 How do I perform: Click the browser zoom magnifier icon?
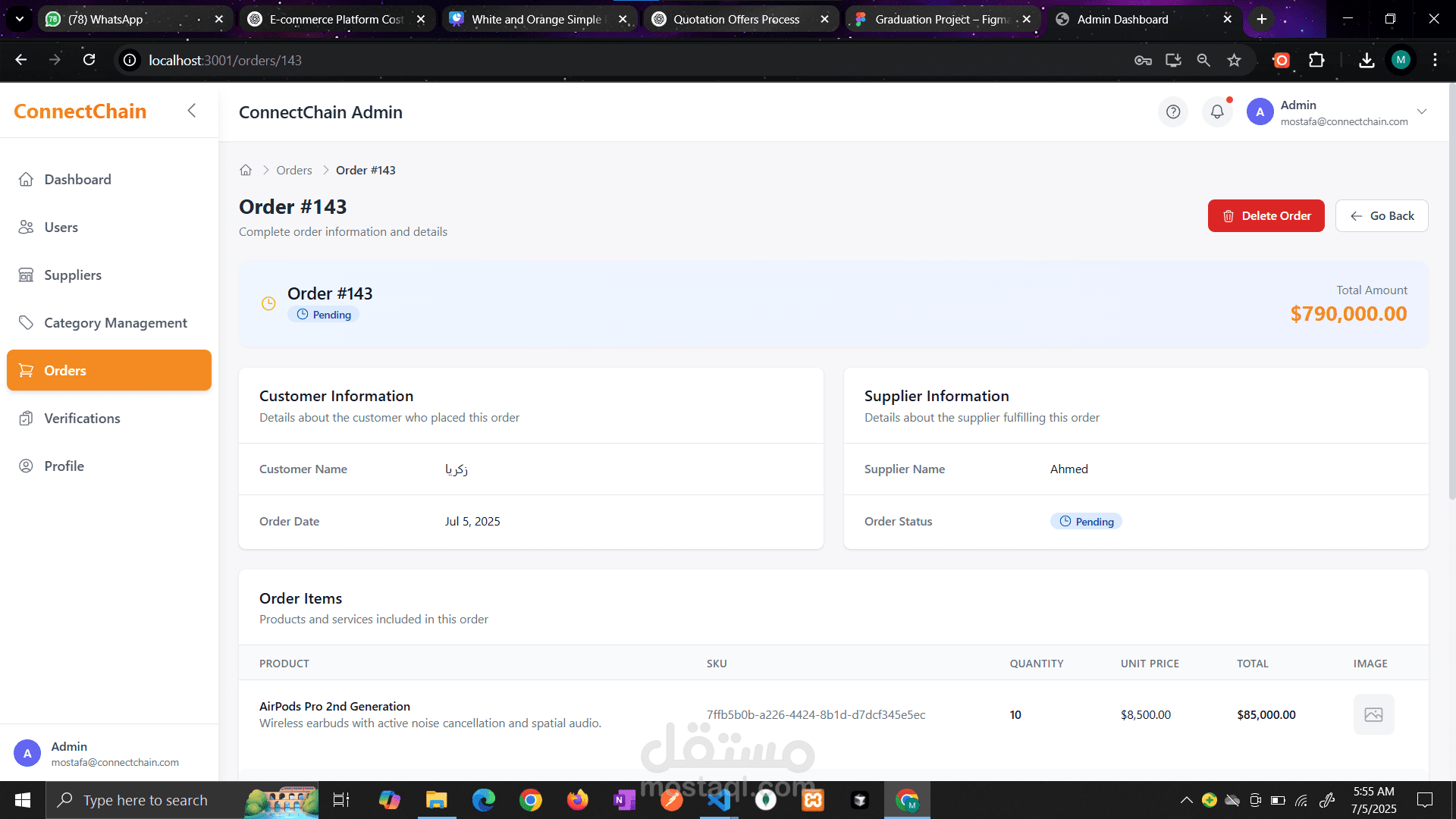coord(1203,60)
